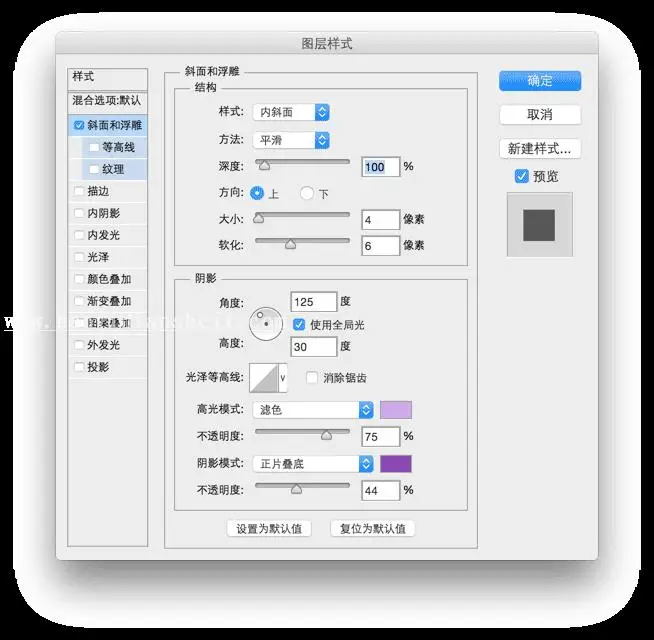This screenshot has width=654, height=640.
Task: Enable the 纹理 checkbox
Action: click(94, 169)
